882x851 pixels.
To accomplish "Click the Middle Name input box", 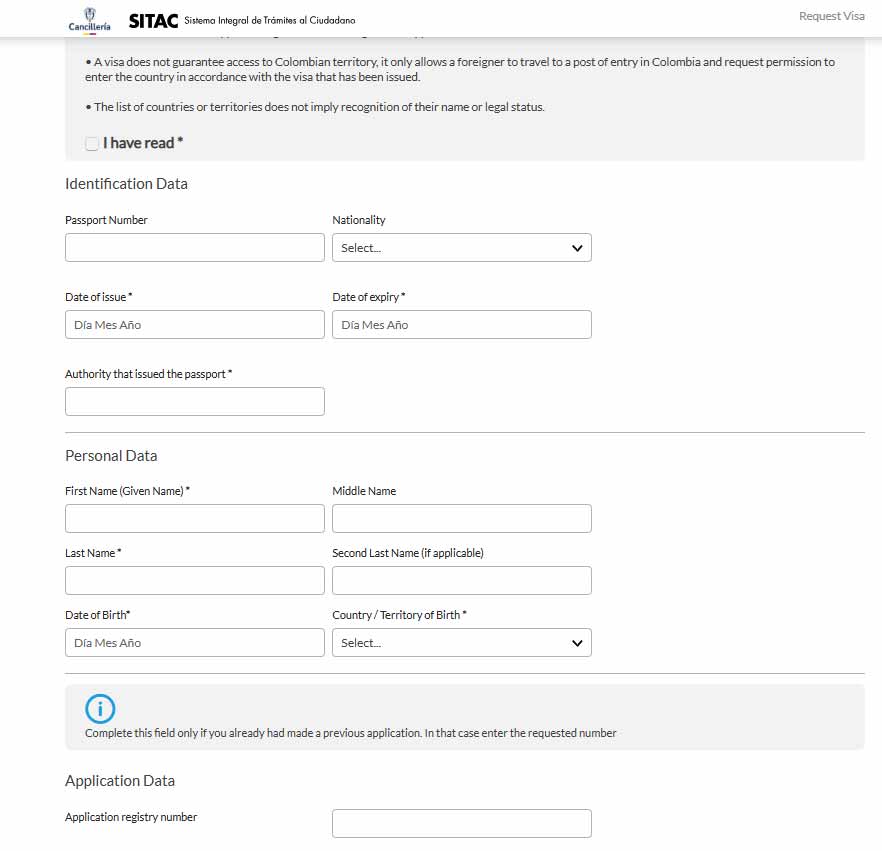I will click(x=462, y=519).
